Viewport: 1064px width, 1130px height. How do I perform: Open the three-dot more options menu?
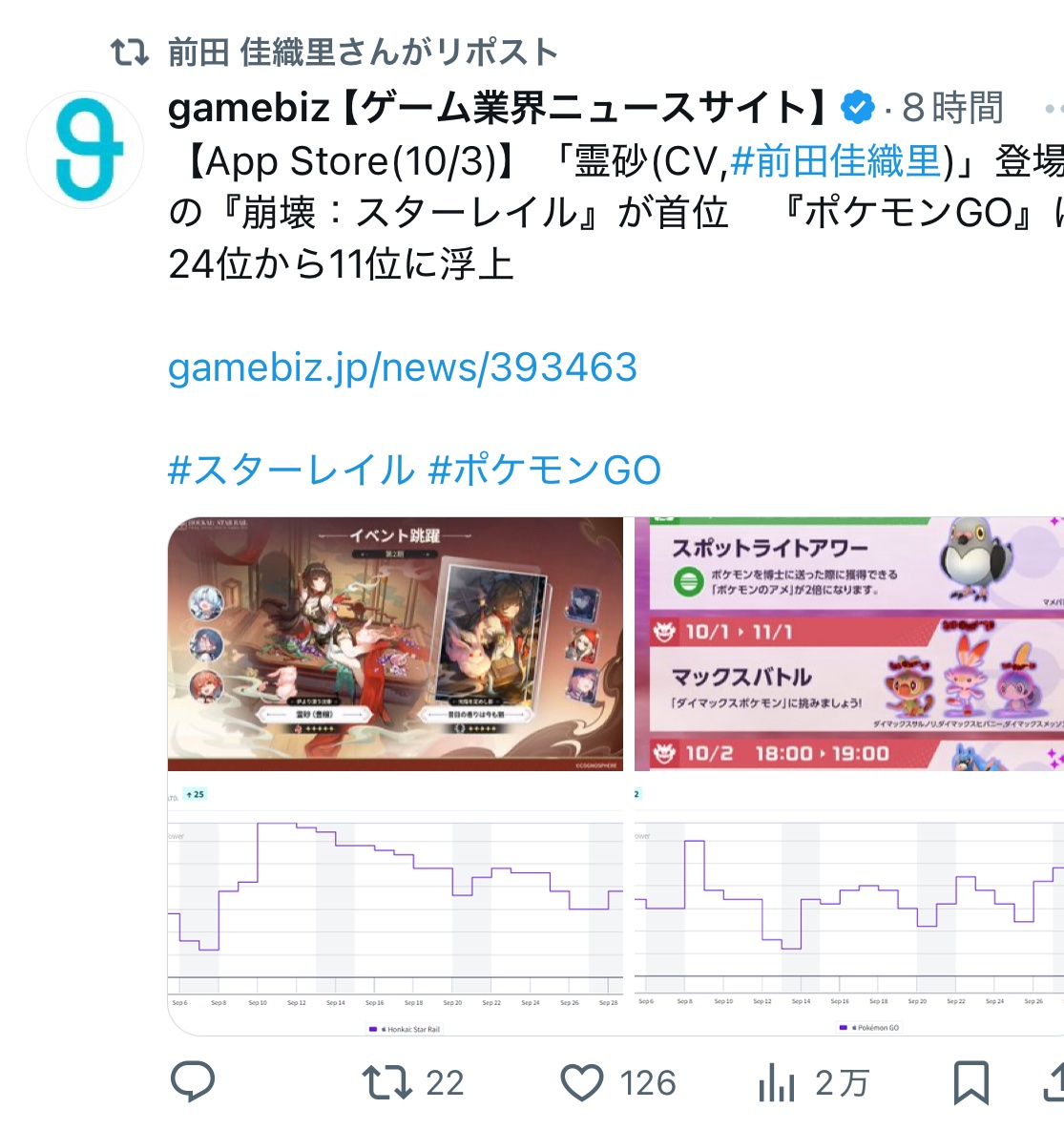(x=1054, y=109)
